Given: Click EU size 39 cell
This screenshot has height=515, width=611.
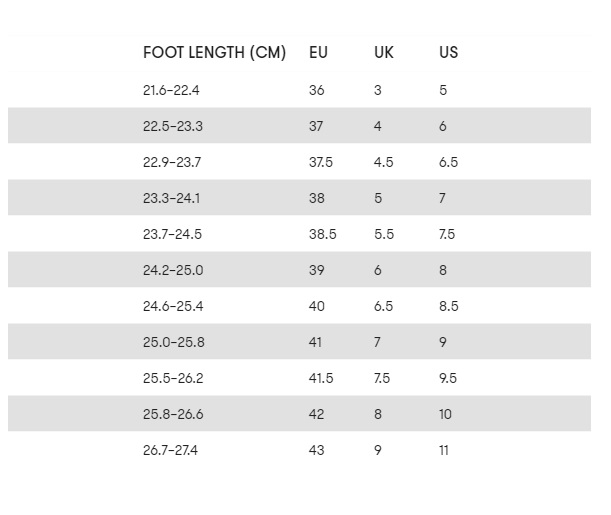Looking at the screenshot, I should tap(317, 270).
